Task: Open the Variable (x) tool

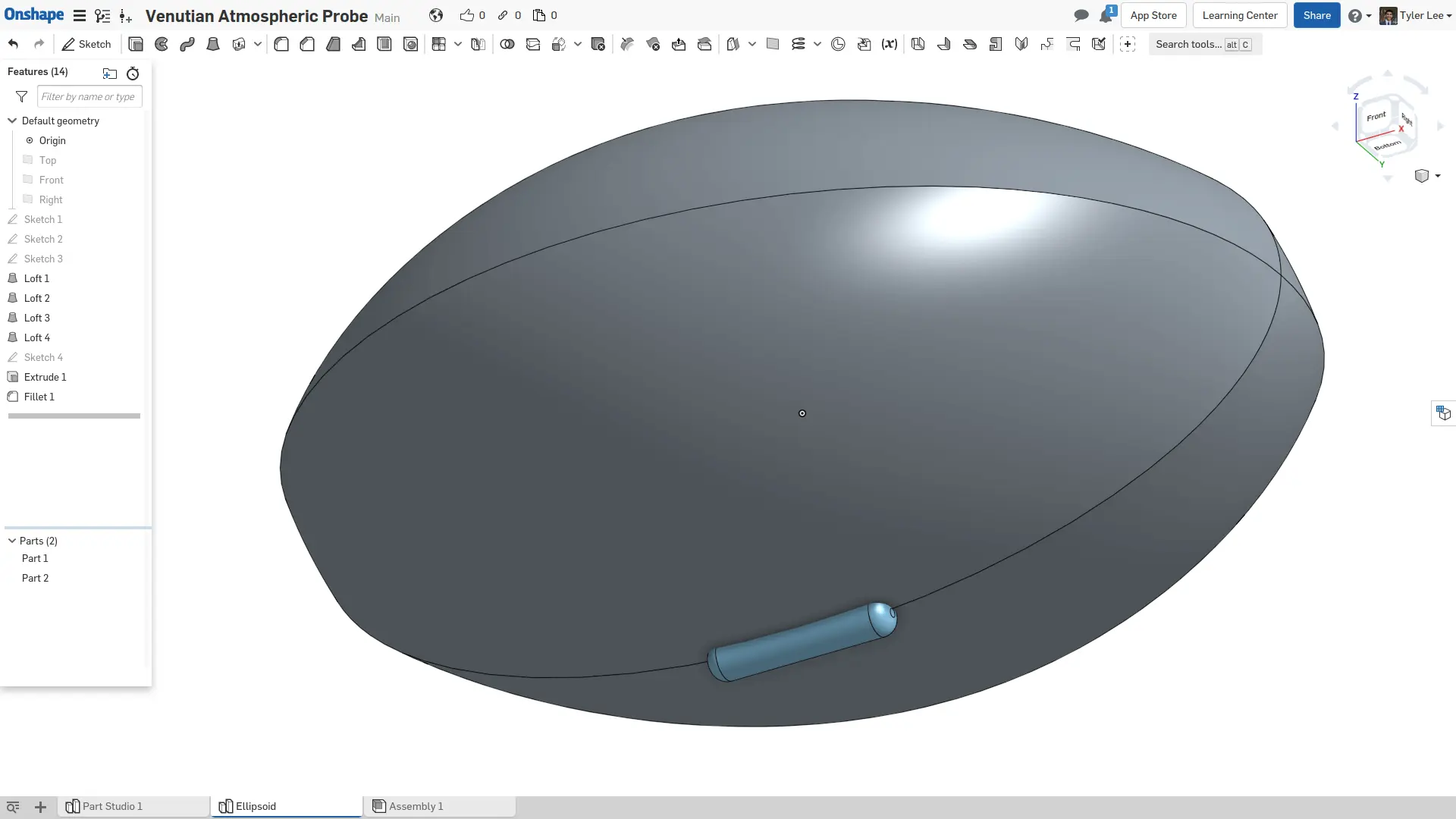Action: 890,44
